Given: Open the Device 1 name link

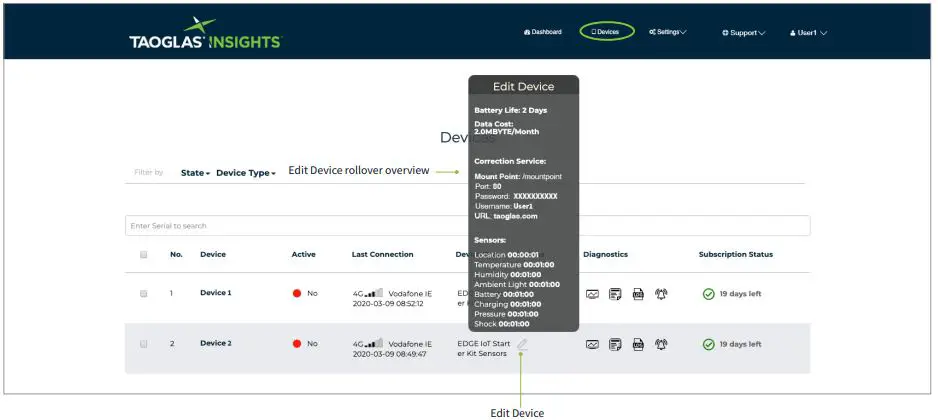Looking at the screenshot, I should (x=215, y=293).
